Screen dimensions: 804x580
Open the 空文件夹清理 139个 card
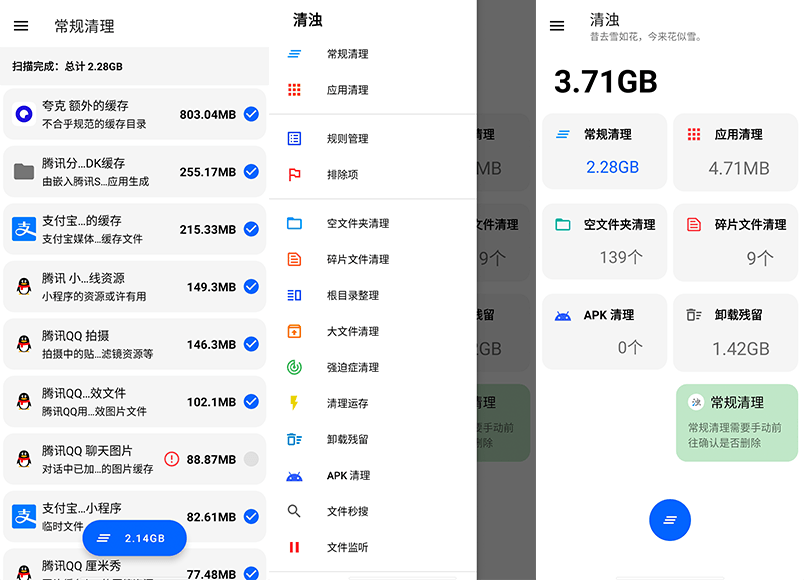click(605, 242)
